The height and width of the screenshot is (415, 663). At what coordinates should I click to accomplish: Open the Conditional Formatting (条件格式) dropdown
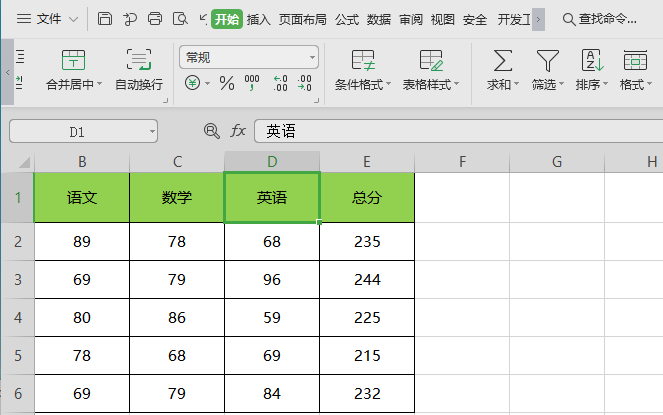point(362,85)
